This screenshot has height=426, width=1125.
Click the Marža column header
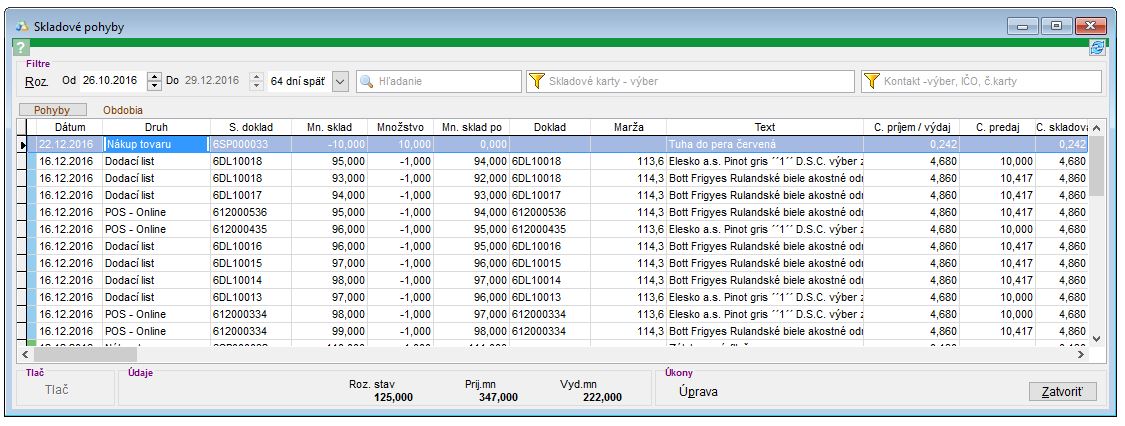point(630,127)
